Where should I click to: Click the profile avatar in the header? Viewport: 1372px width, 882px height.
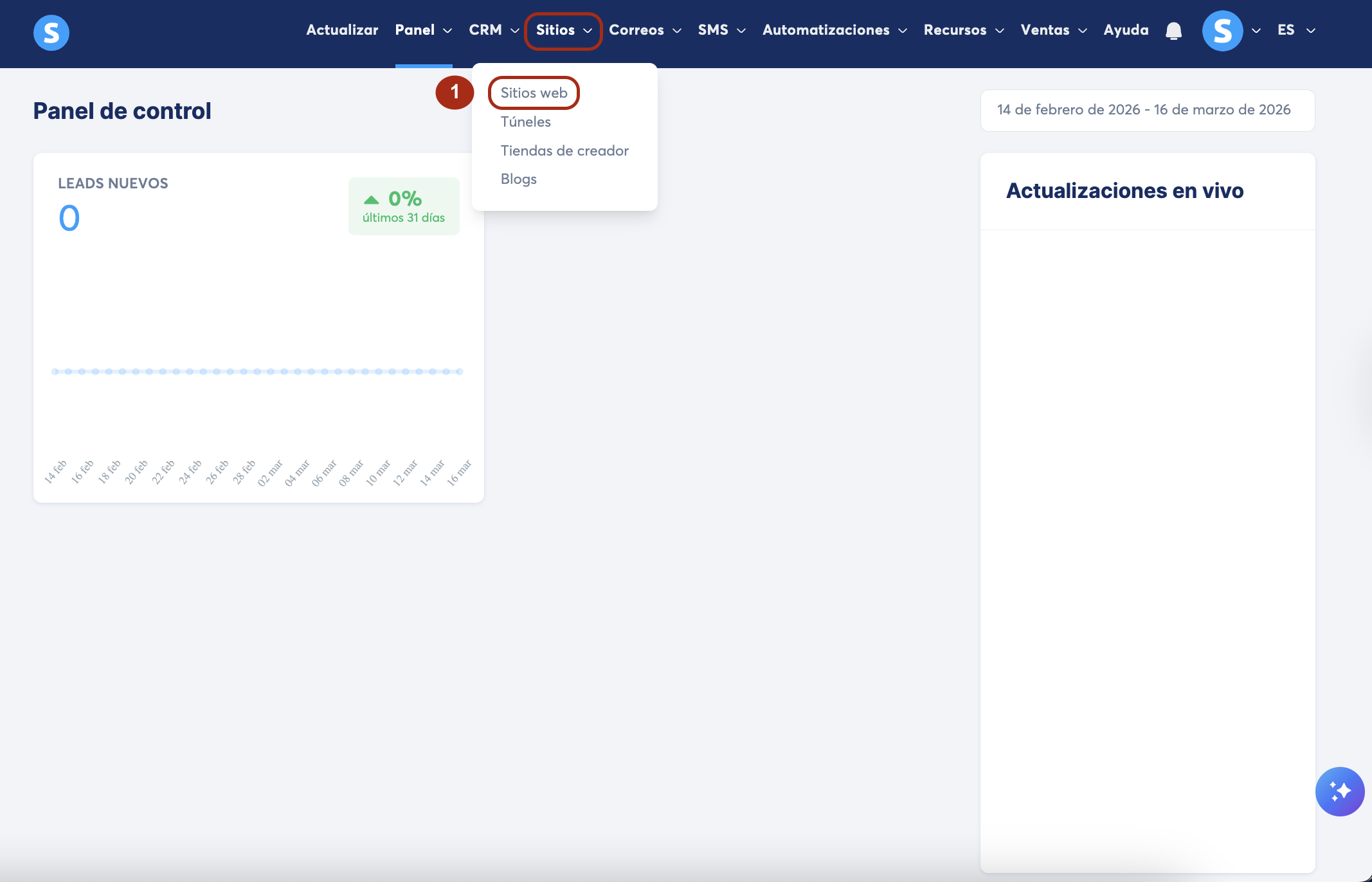click(1222, 31)
